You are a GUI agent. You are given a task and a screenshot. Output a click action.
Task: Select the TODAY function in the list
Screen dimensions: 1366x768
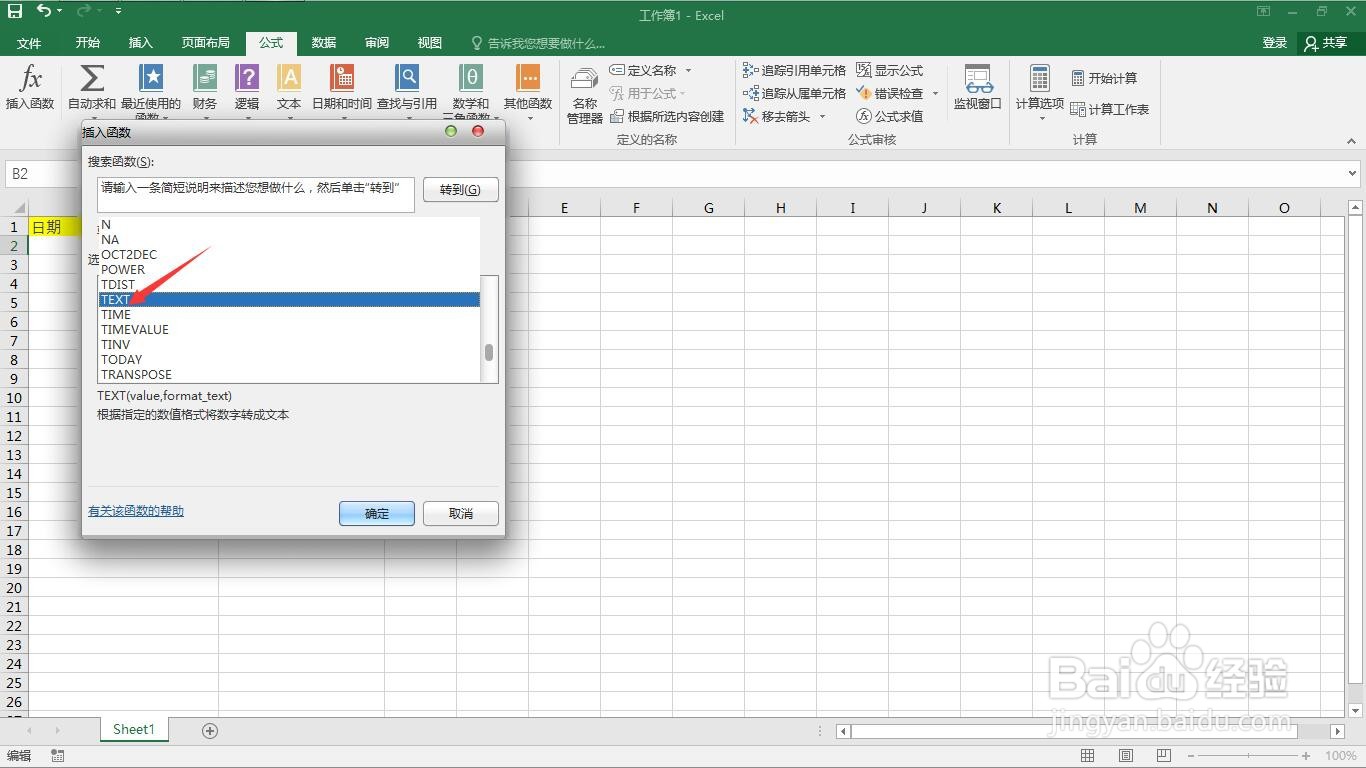289,359
